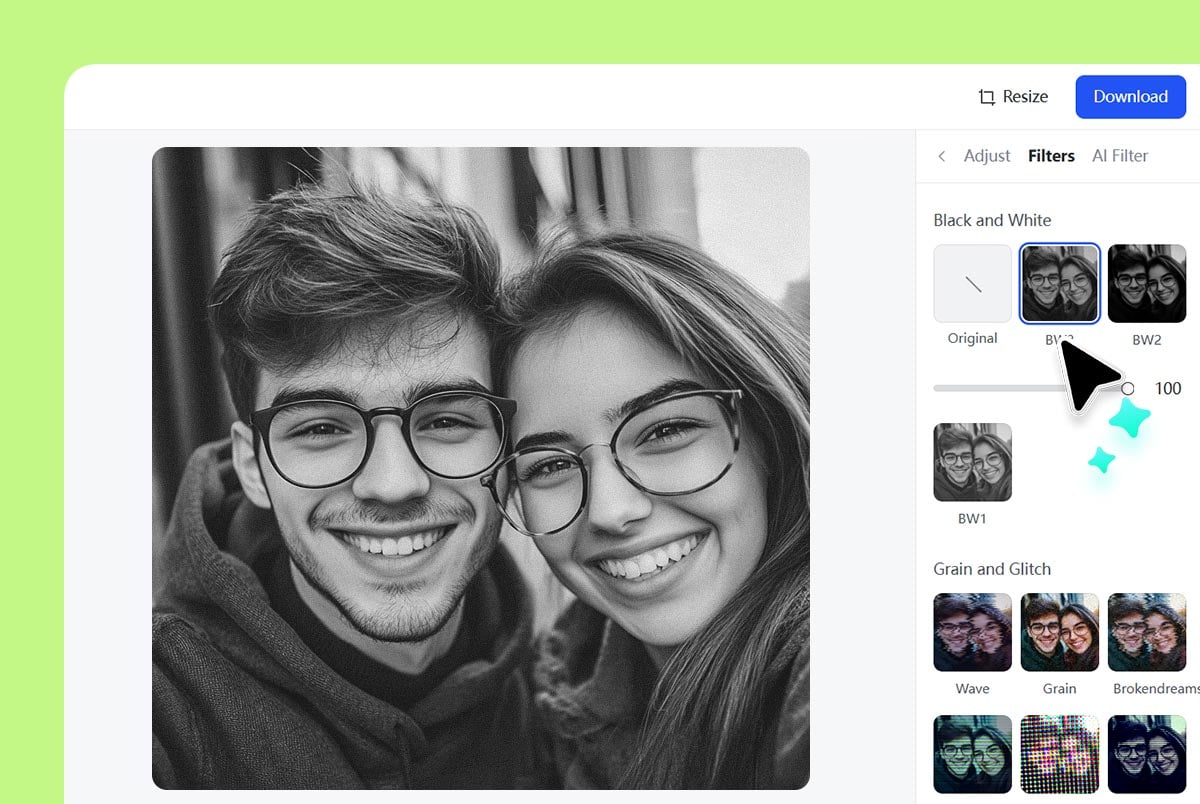Click the filter intensity slider track

click(1031, 388)
